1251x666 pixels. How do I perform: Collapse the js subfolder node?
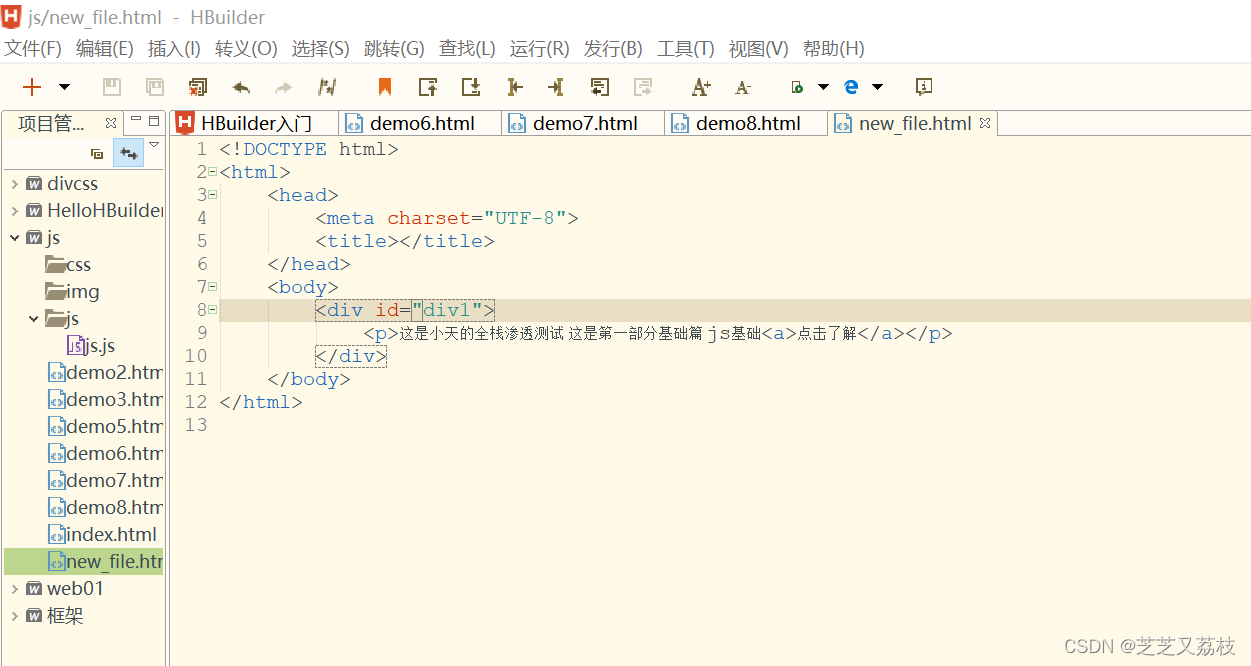(x=33, y=319)
